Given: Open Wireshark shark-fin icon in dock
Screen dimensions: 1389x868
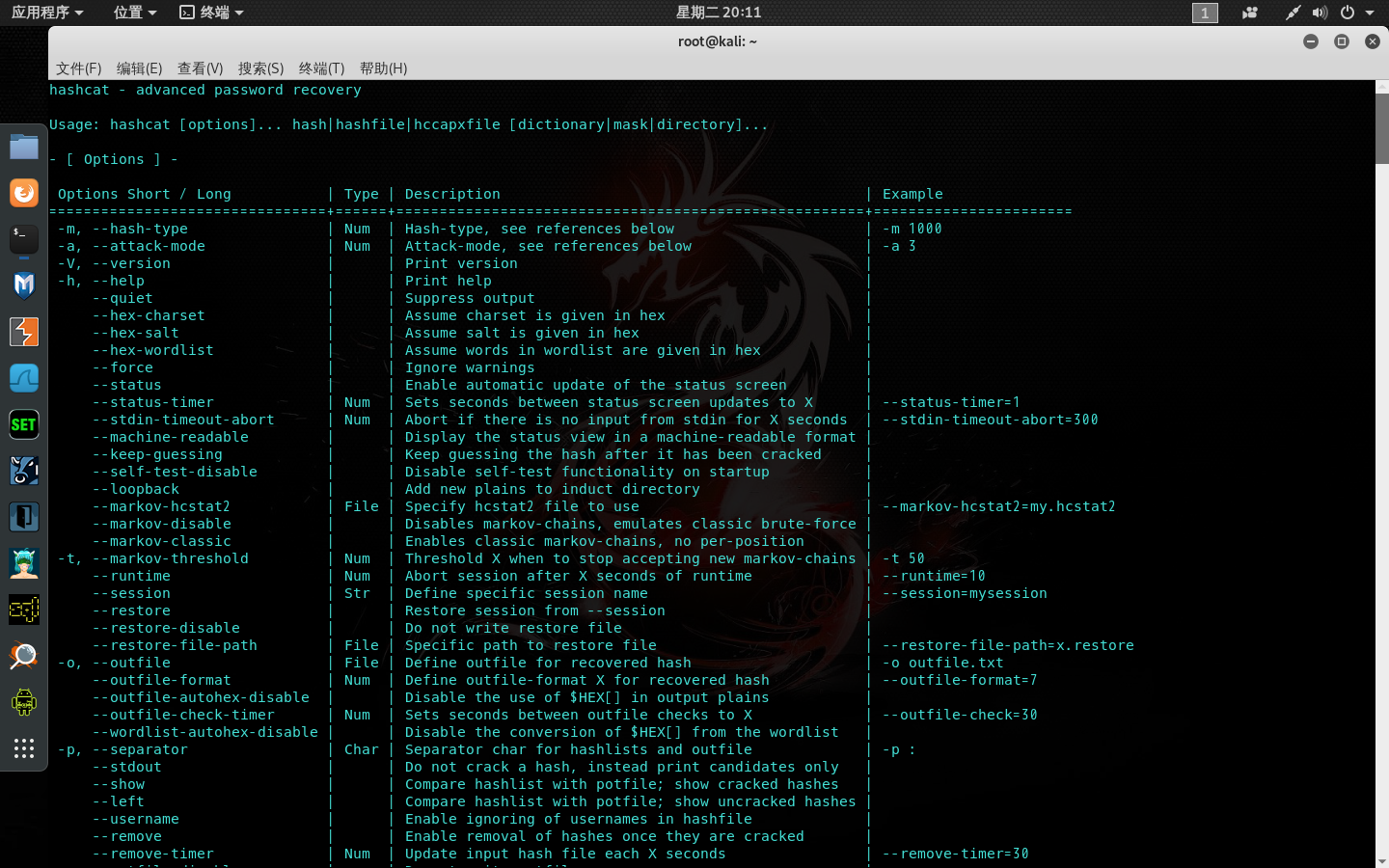Looking at the screenshot, I should pyautogui.click(x=24, y=378).
